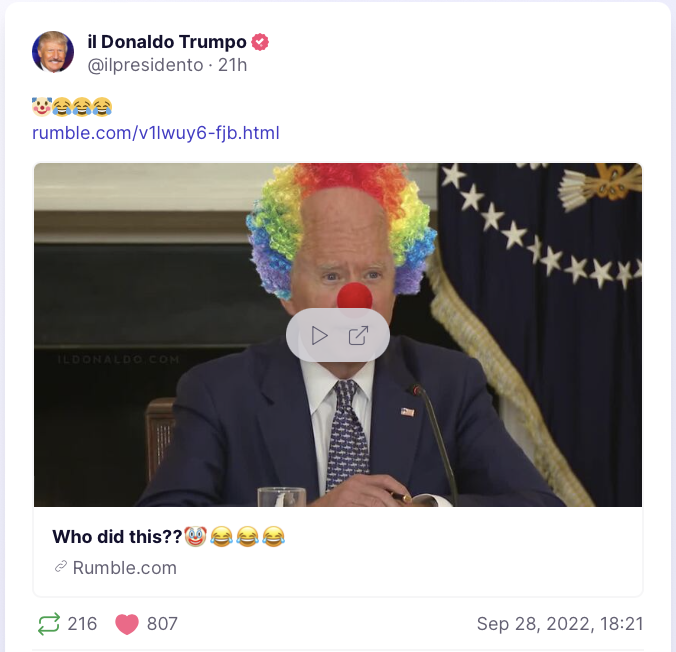Screen dimensions: 676x652
Task: Click the display name il Donaldo Trumpo
Action: point(167,42)
